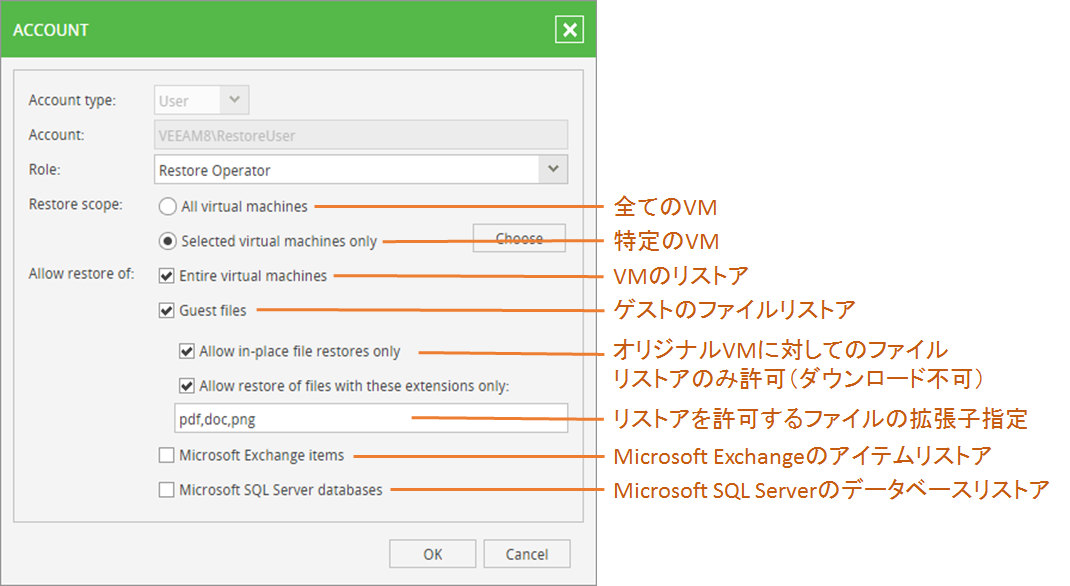The image size is (1070, 586).
Task: Click the VEEAM8\RestoreUser account field
Action: [360, 135]
